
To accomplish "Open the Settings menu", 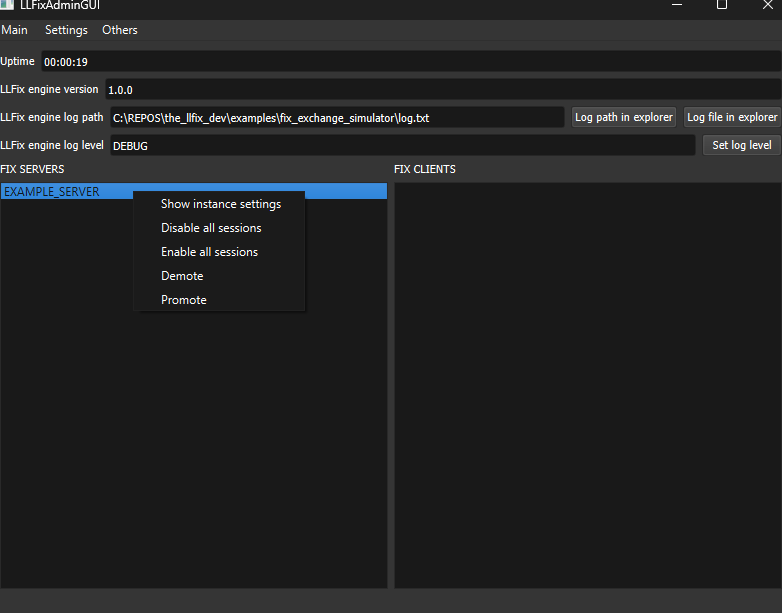I will (x=66, y=30).
